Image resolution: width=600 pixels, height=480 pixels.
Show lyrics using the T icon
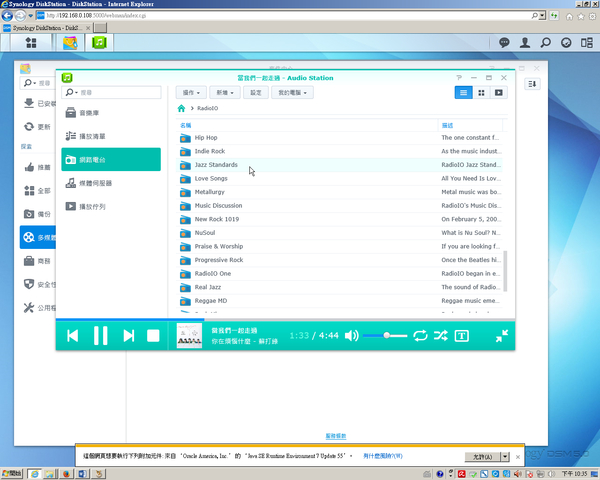coord(462,336)
